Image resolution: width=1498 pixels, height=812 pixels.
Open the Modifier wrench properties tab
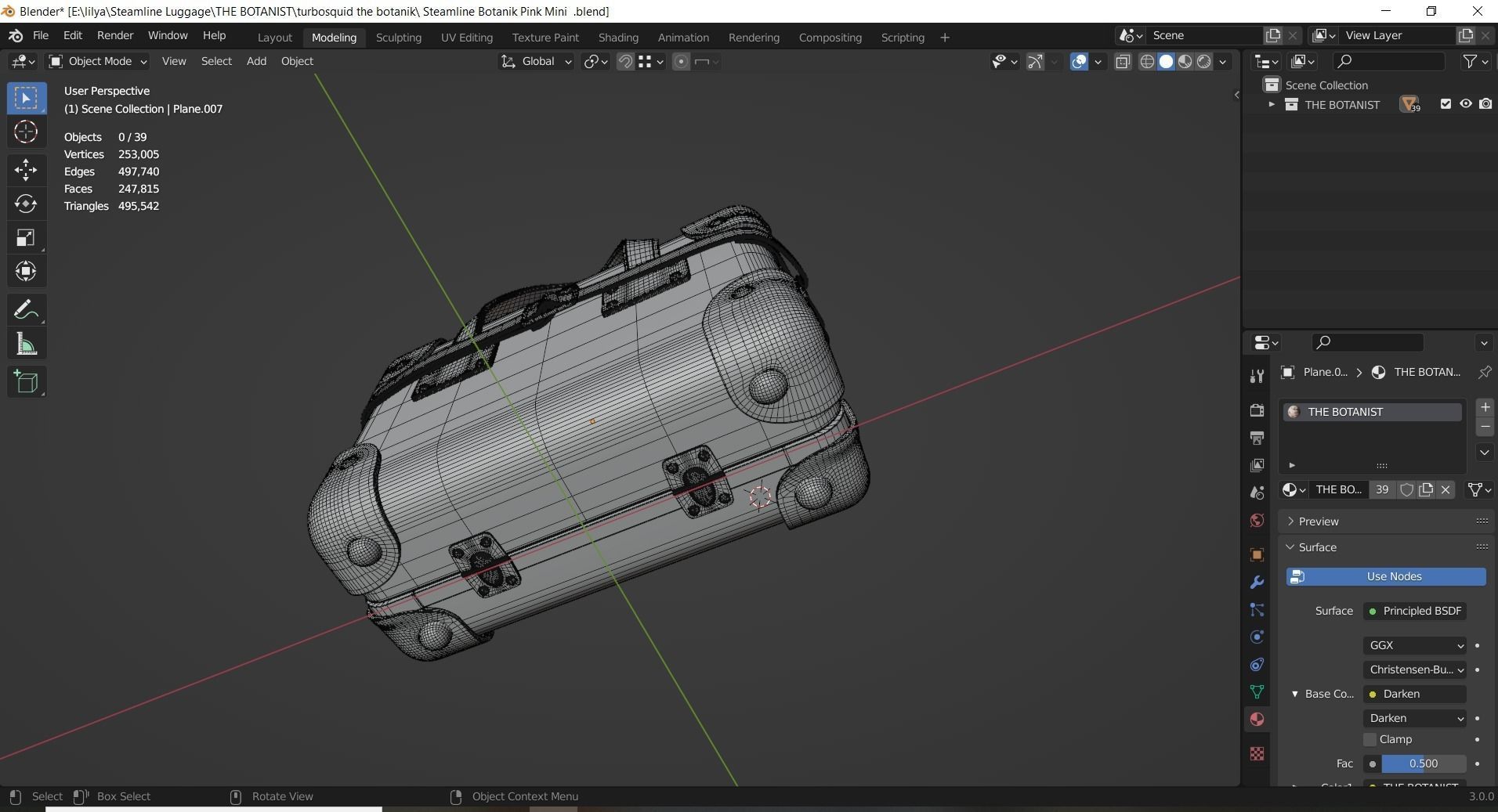click(x=1257, y=583)
